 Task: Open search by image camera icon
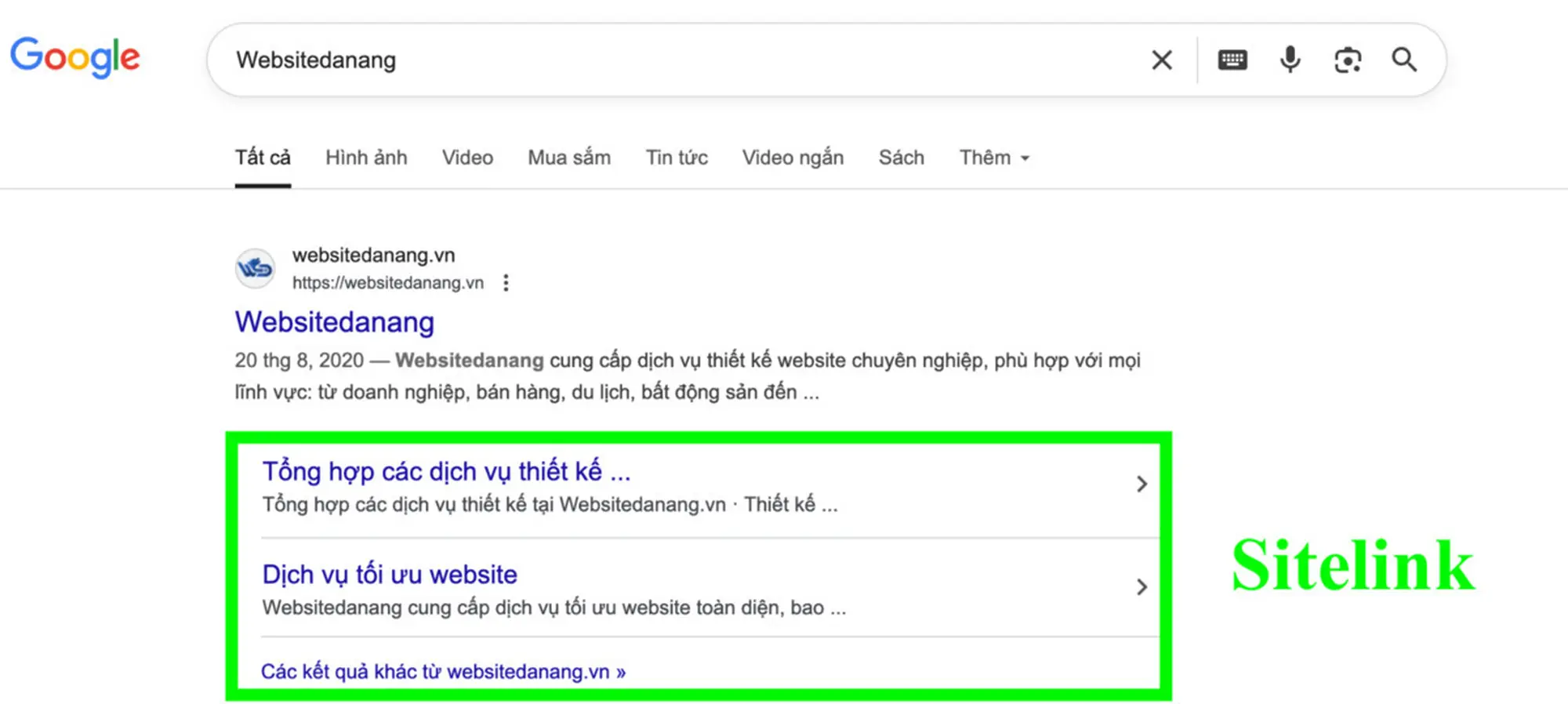pos(1348,60)
